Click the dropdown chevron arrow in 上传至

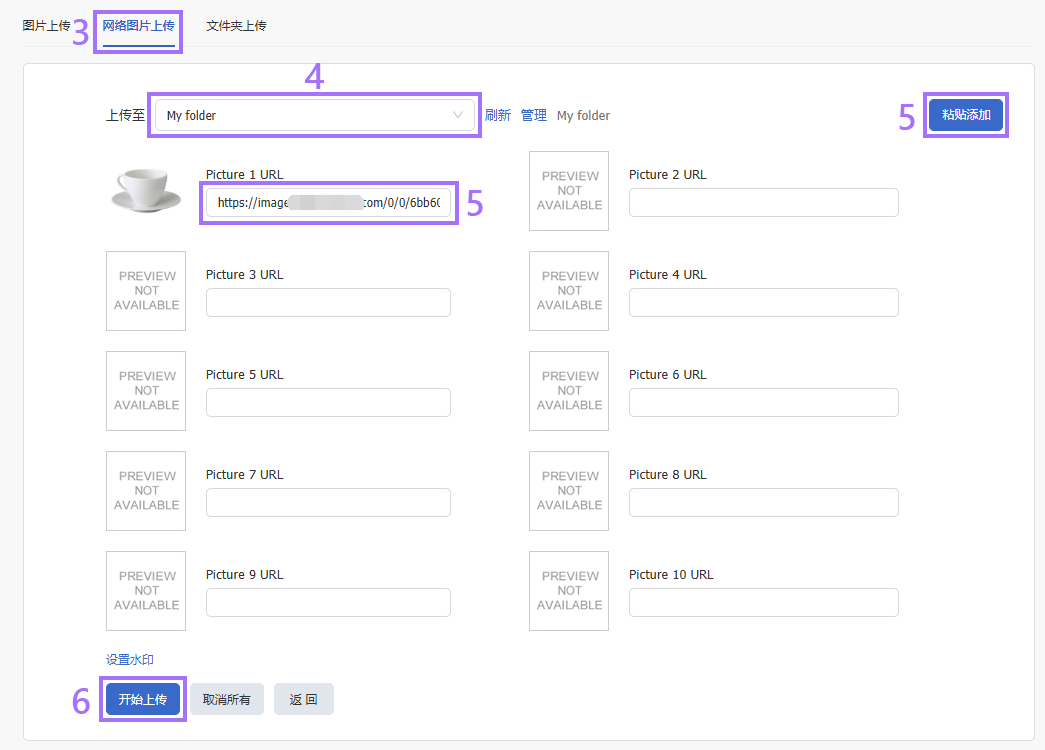tap(459, 115)
